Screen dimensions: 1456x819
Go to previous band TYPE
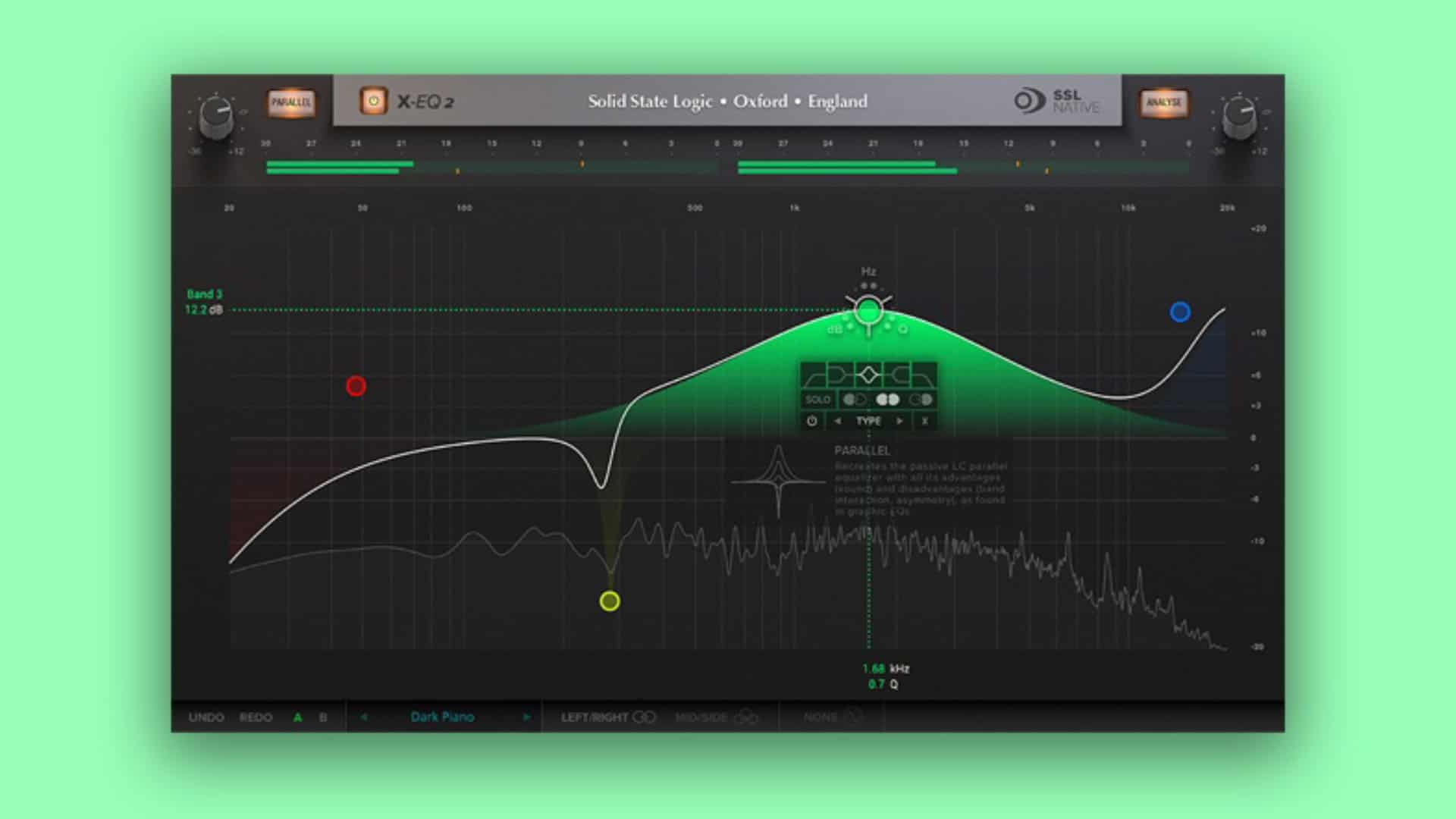pyautogui.click(x=837, y=421)
